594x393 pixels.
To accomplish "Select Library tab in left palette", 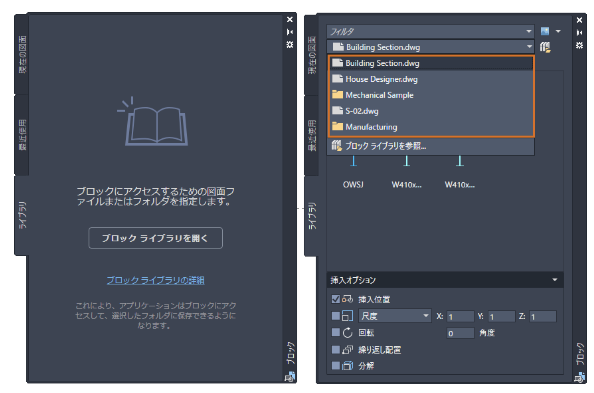I will (22, 215).
